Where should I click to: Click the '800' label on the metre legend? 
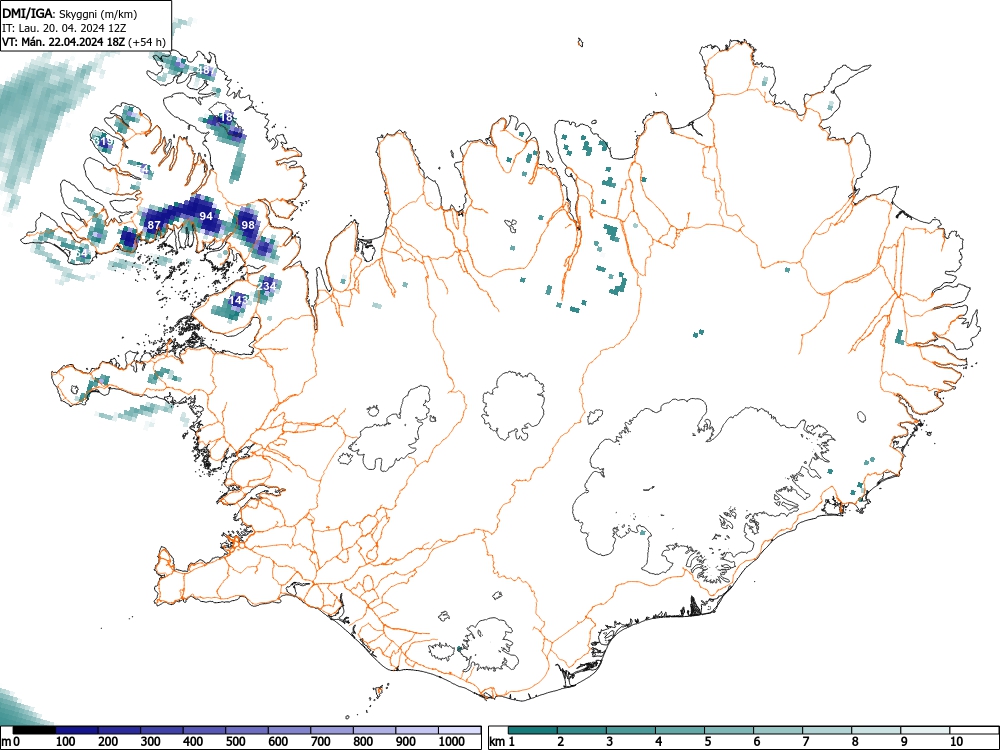(364, 742)
